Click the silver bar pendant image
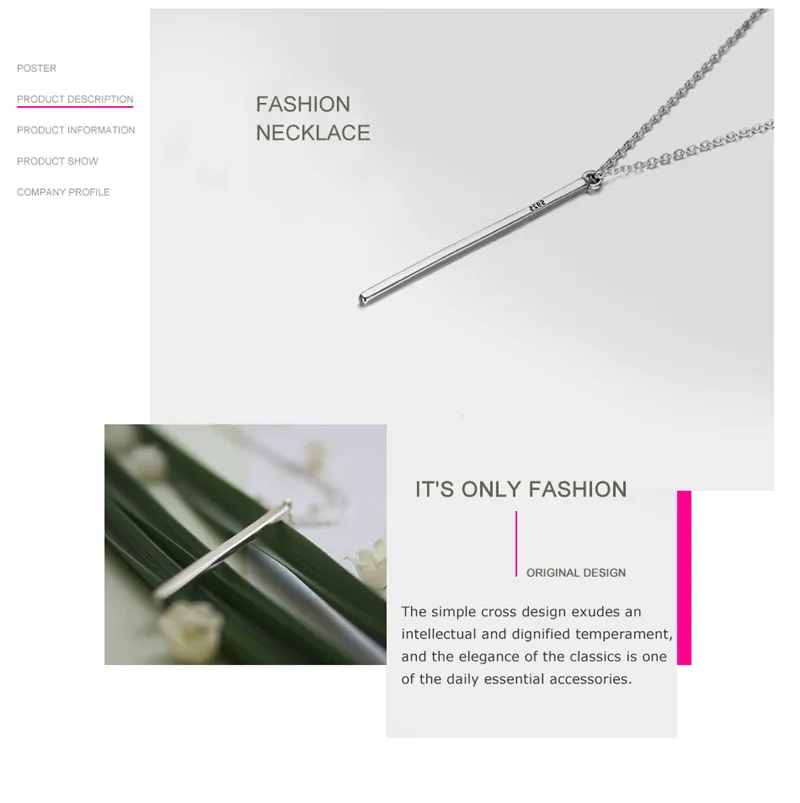The image size is (800, 803). (479, 239)
